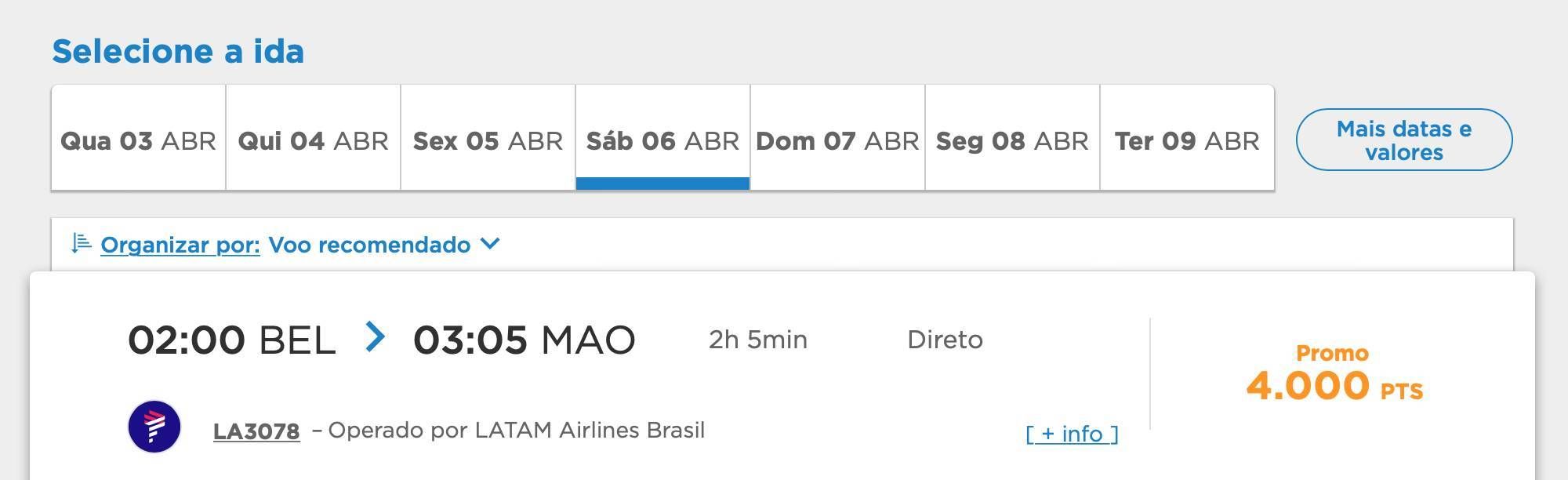
Task: Switch to Sex 05 ABR date tab
Action: point(488,138)
